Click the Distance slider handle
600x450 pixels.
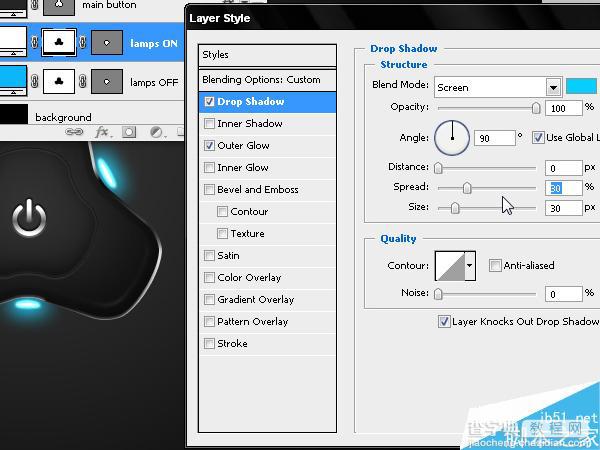click(438, 168)
